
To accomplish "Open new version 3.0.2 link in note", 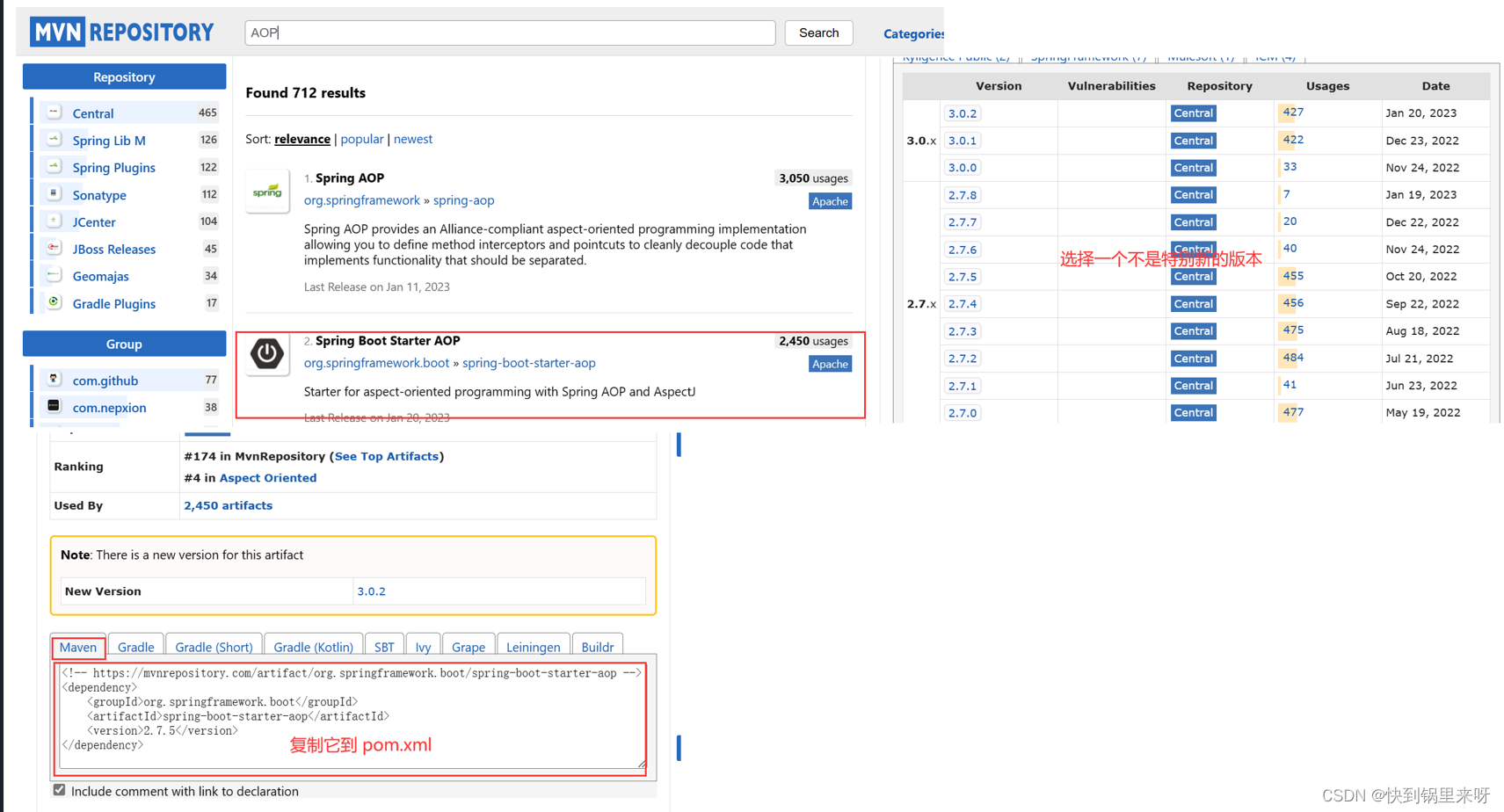I will pos(371,591).
